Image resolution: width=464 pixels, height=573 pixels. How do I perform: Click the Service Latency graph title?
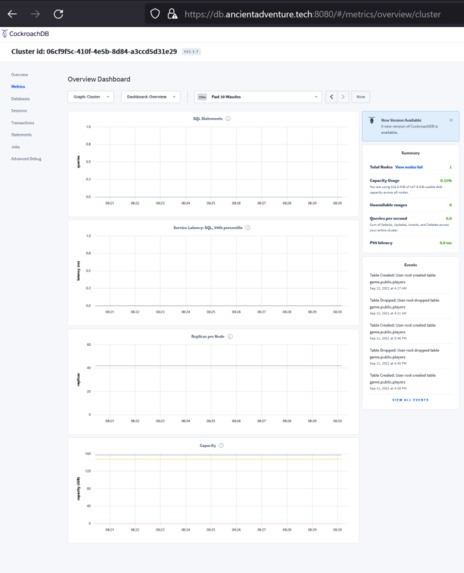[208, 228]
